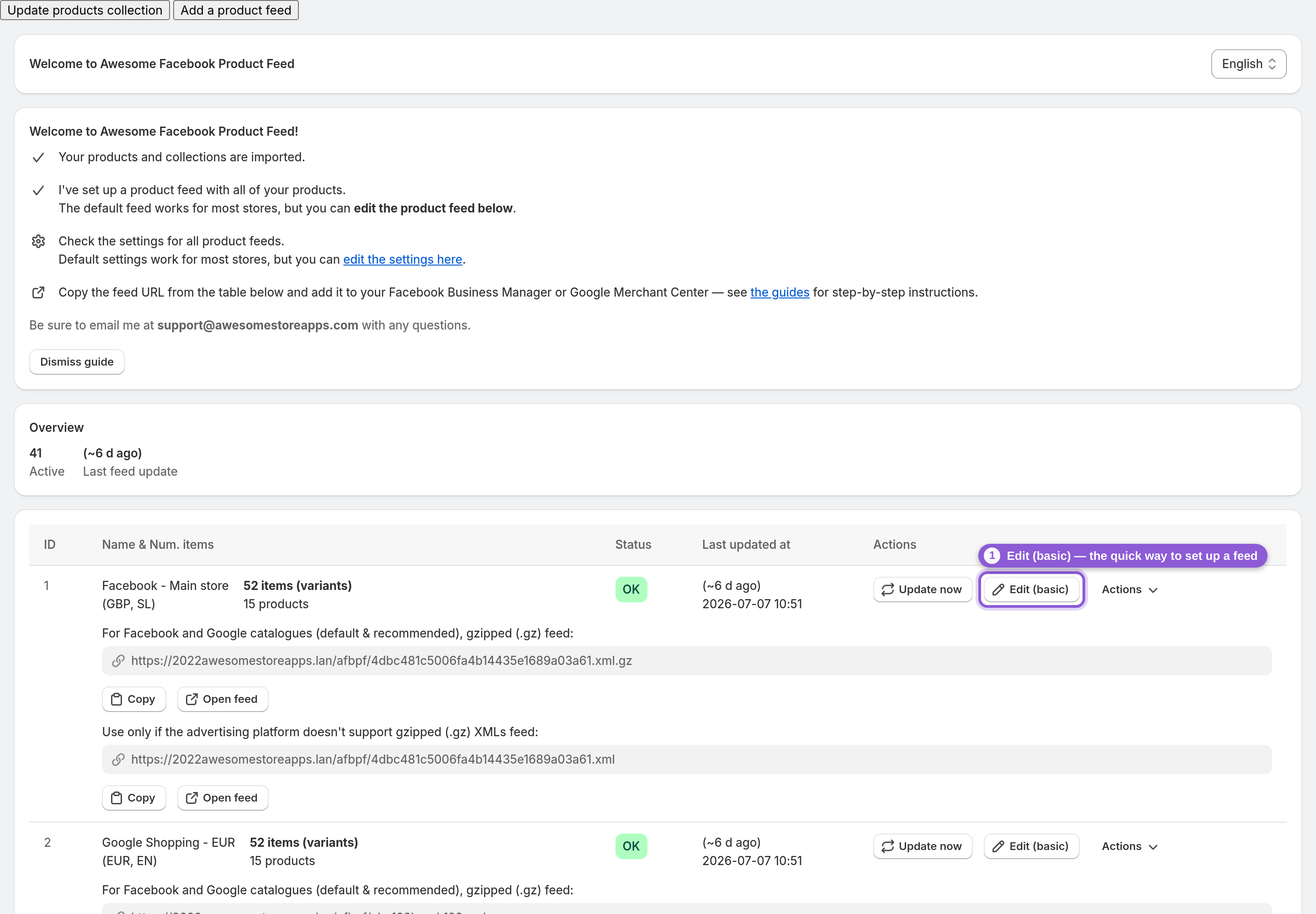Click Update products collection button
Viewport: 1316px width, 914px height.
coord(85,11)
